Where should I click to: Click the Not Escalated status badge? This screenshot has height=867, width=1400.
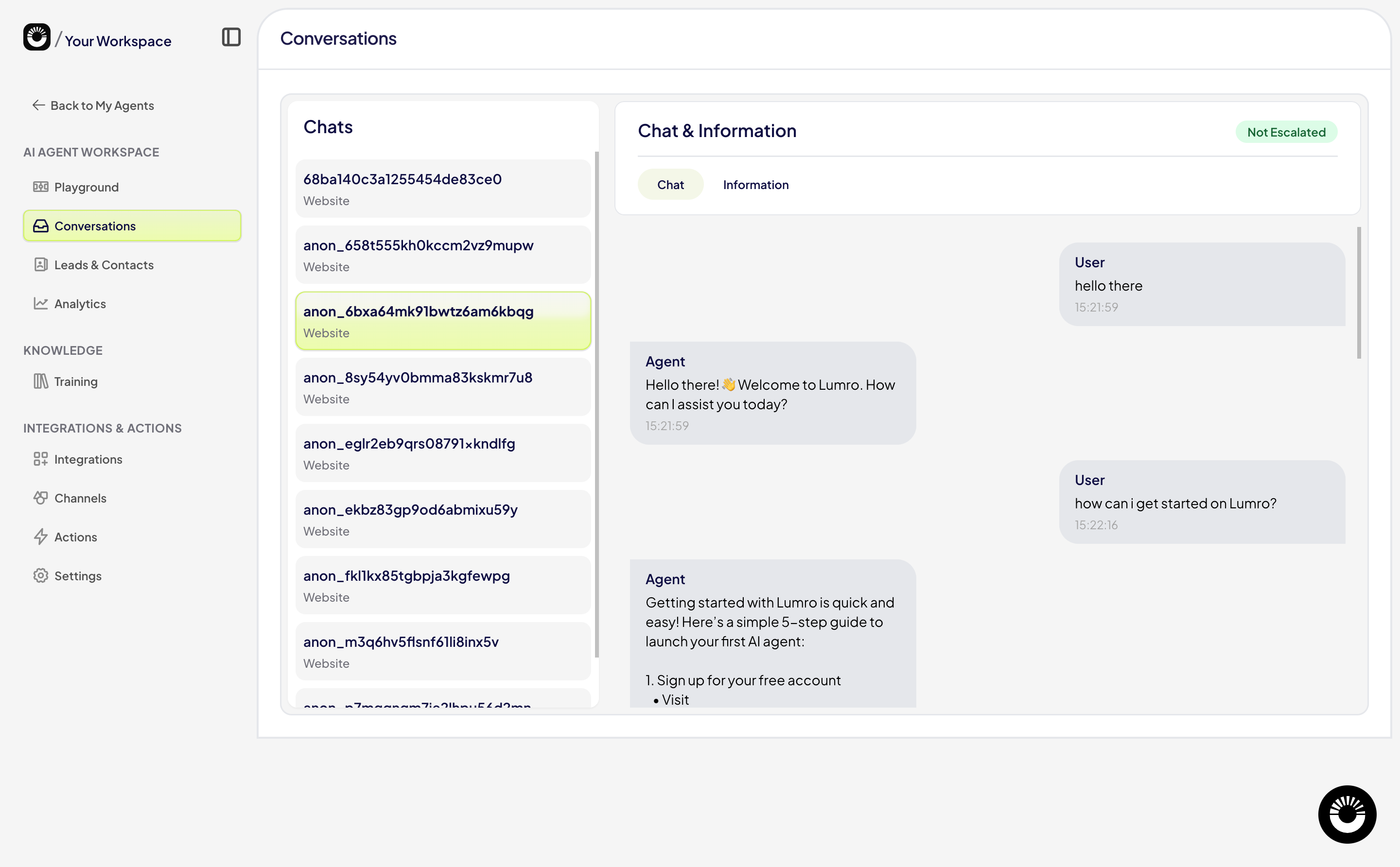pyautogui.click(x=1286, y=133)
